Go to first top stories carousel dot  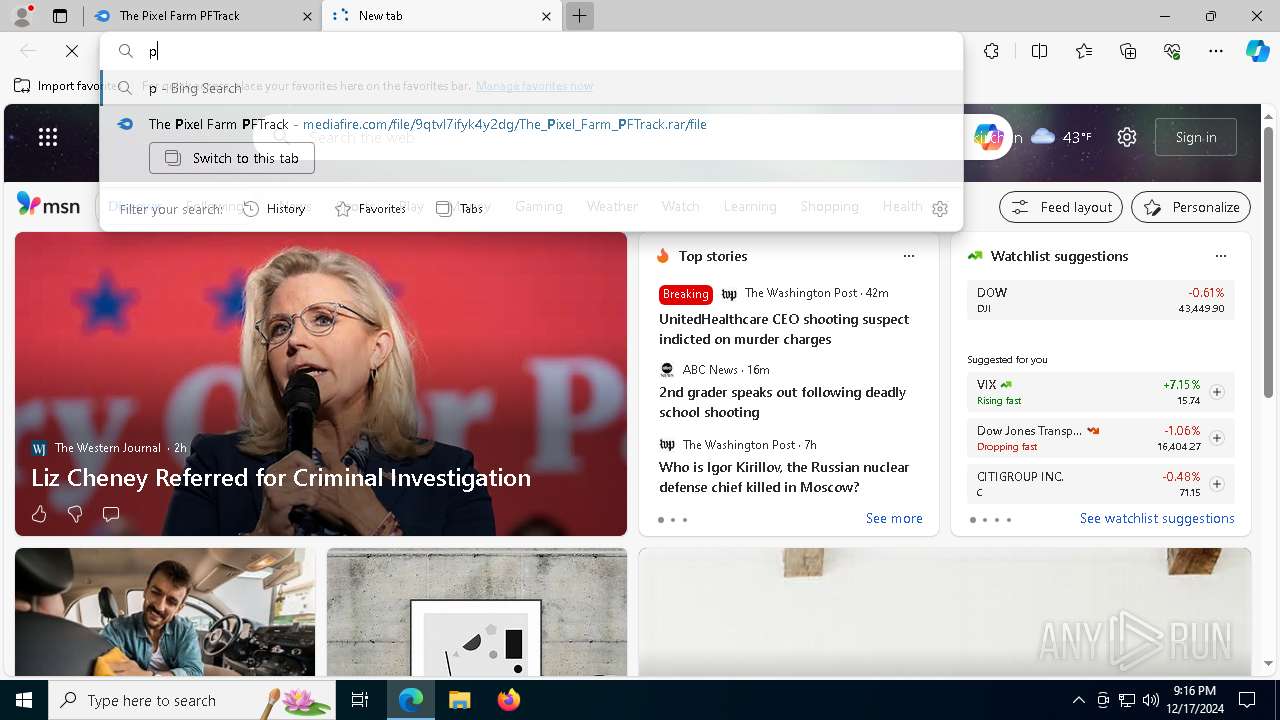click(661, 520)
